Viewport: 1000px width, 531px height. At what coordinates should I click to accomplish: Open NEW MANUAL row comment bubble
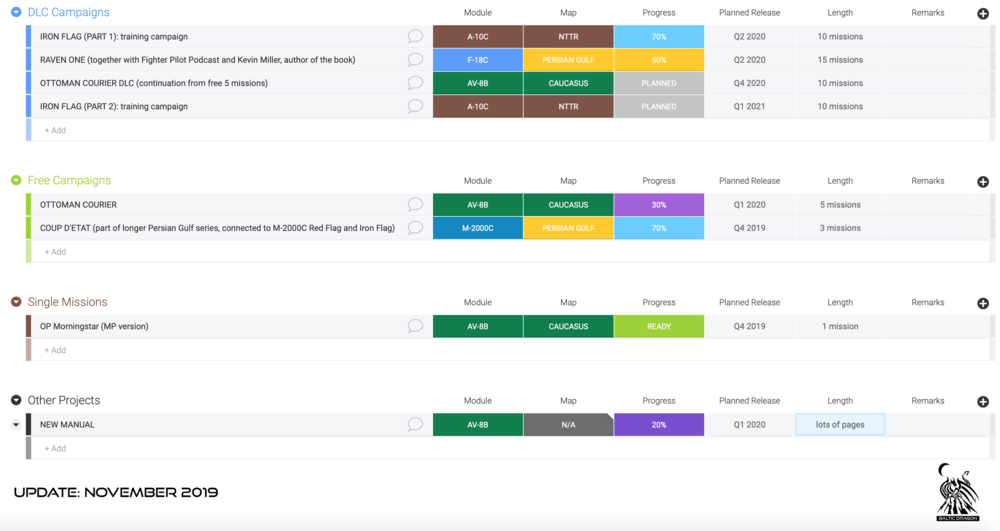[415, 425]
